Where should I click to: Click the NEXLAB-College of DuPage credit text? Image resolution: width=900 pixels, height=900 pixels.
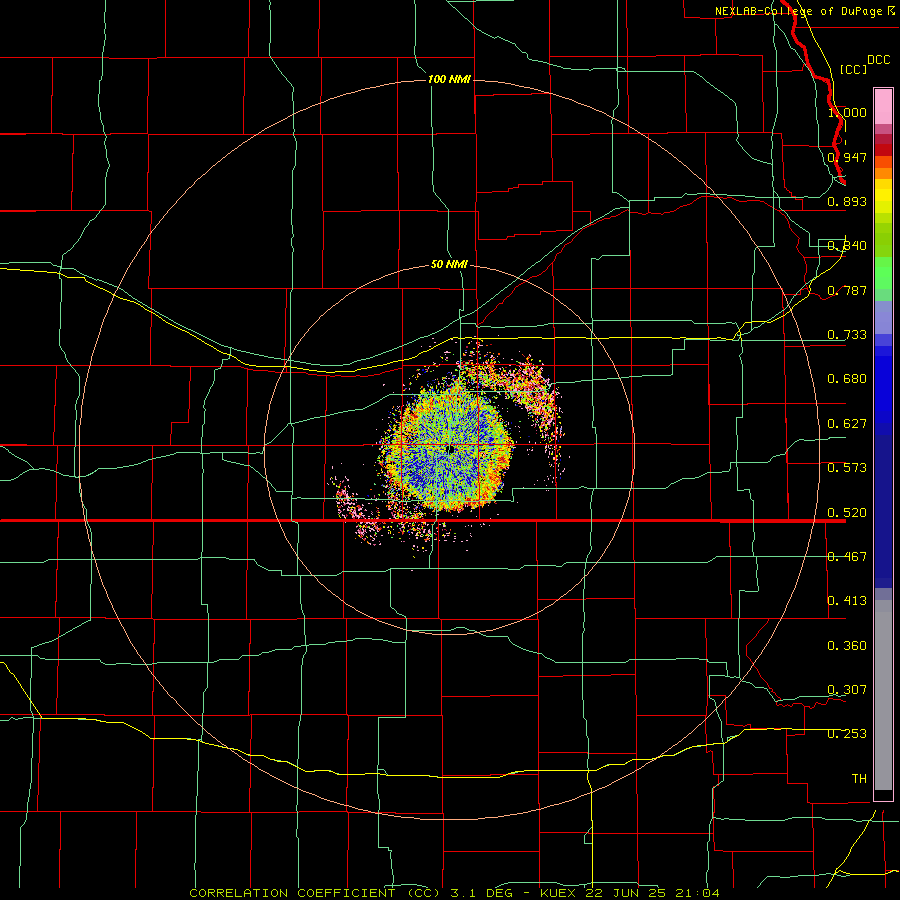798,11
